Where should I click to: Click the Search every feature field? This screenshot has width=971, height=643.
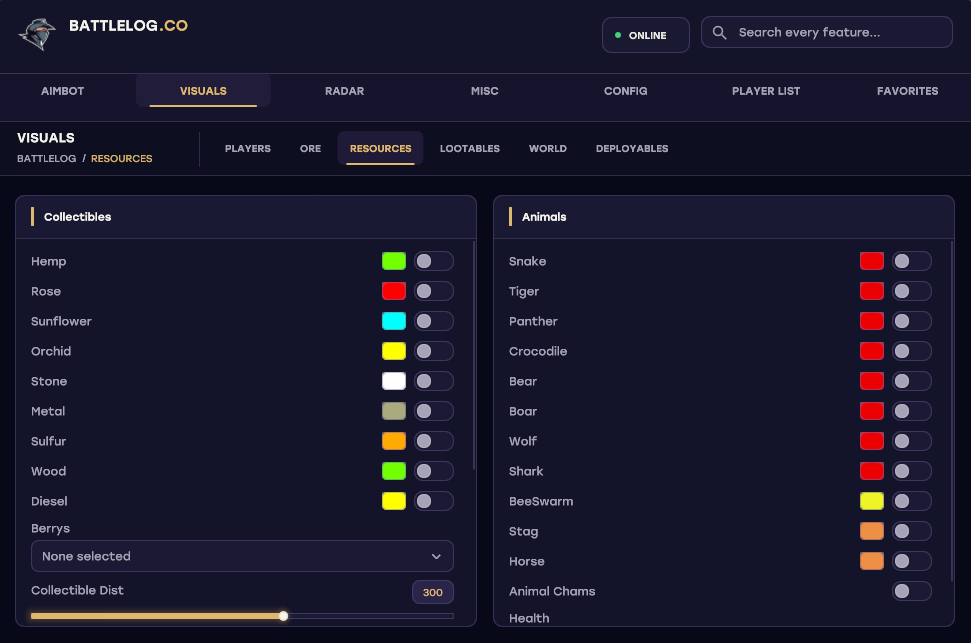click(x=827, y=32)
